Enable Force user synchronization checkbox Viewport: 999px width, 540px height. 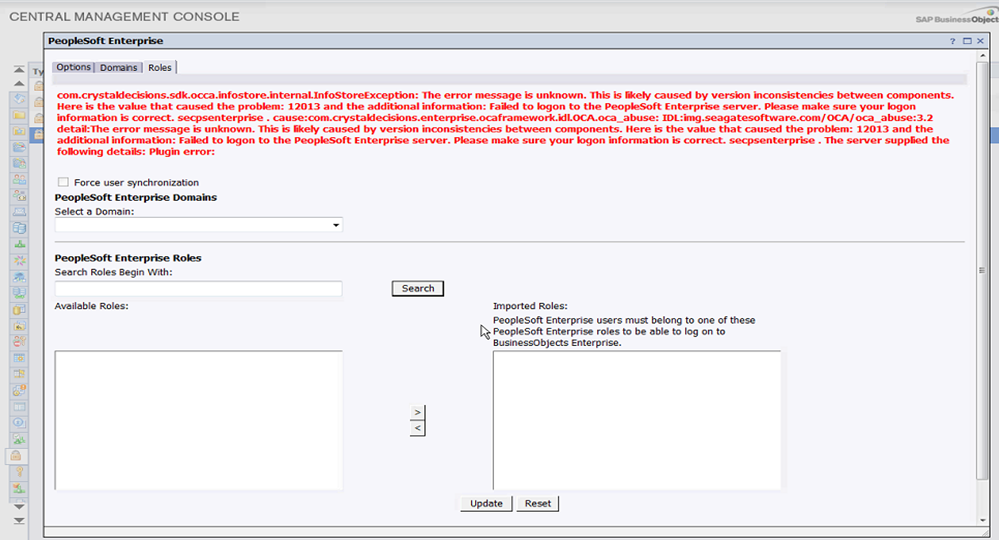(63, 182)
